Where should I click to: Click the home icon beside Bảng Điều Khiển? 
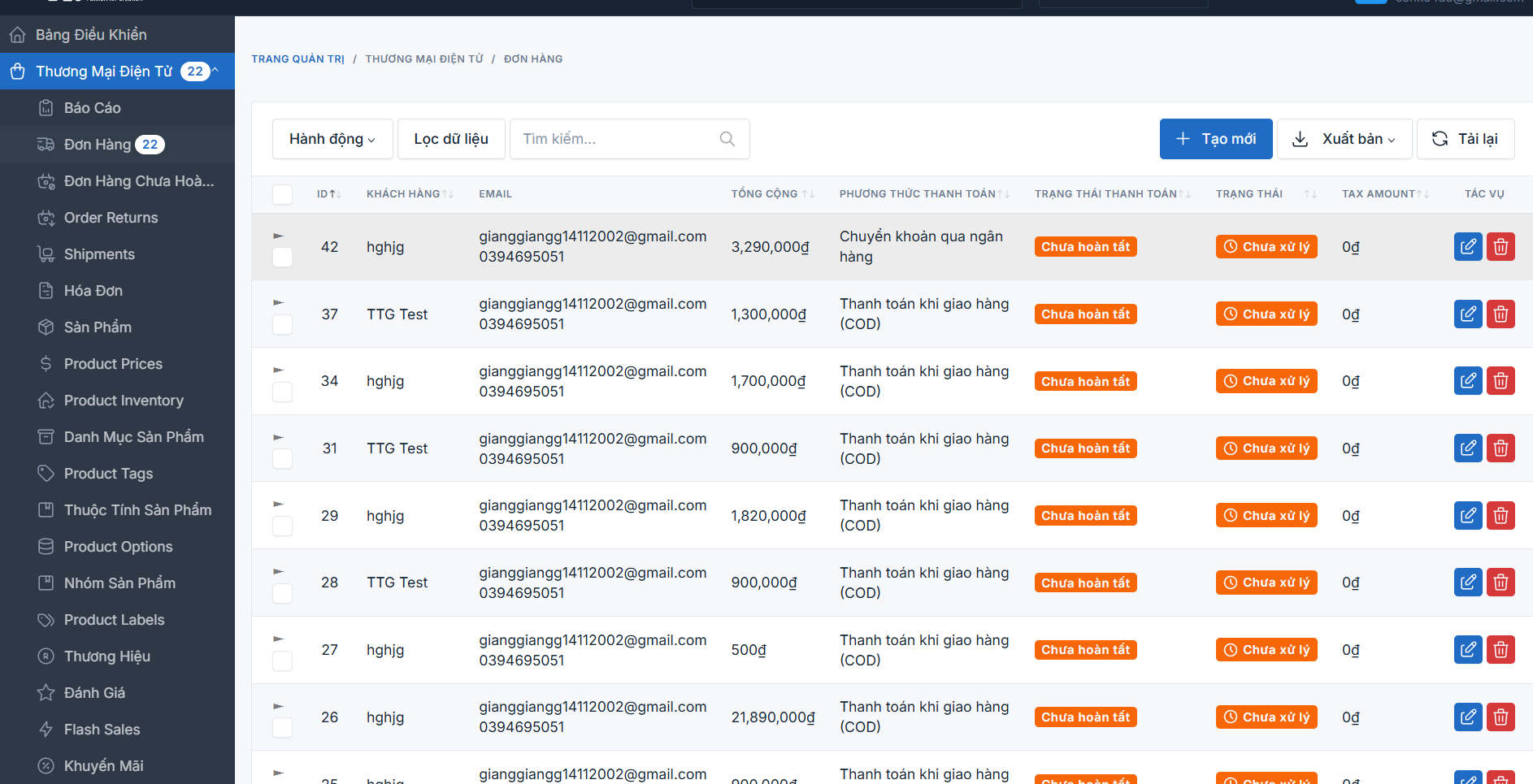tap(17, 35)
